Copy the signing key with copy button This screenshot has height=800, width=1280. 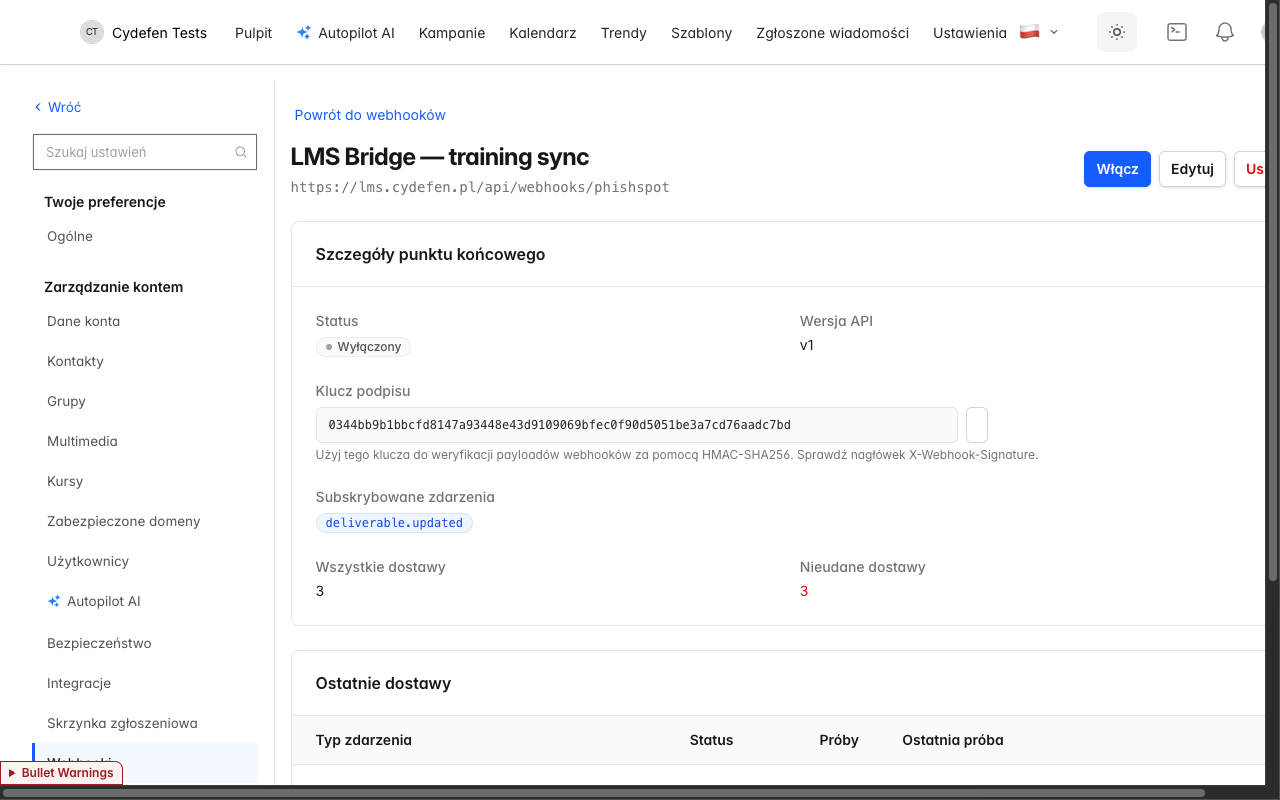pyautogui.click(x=977, y=424)
